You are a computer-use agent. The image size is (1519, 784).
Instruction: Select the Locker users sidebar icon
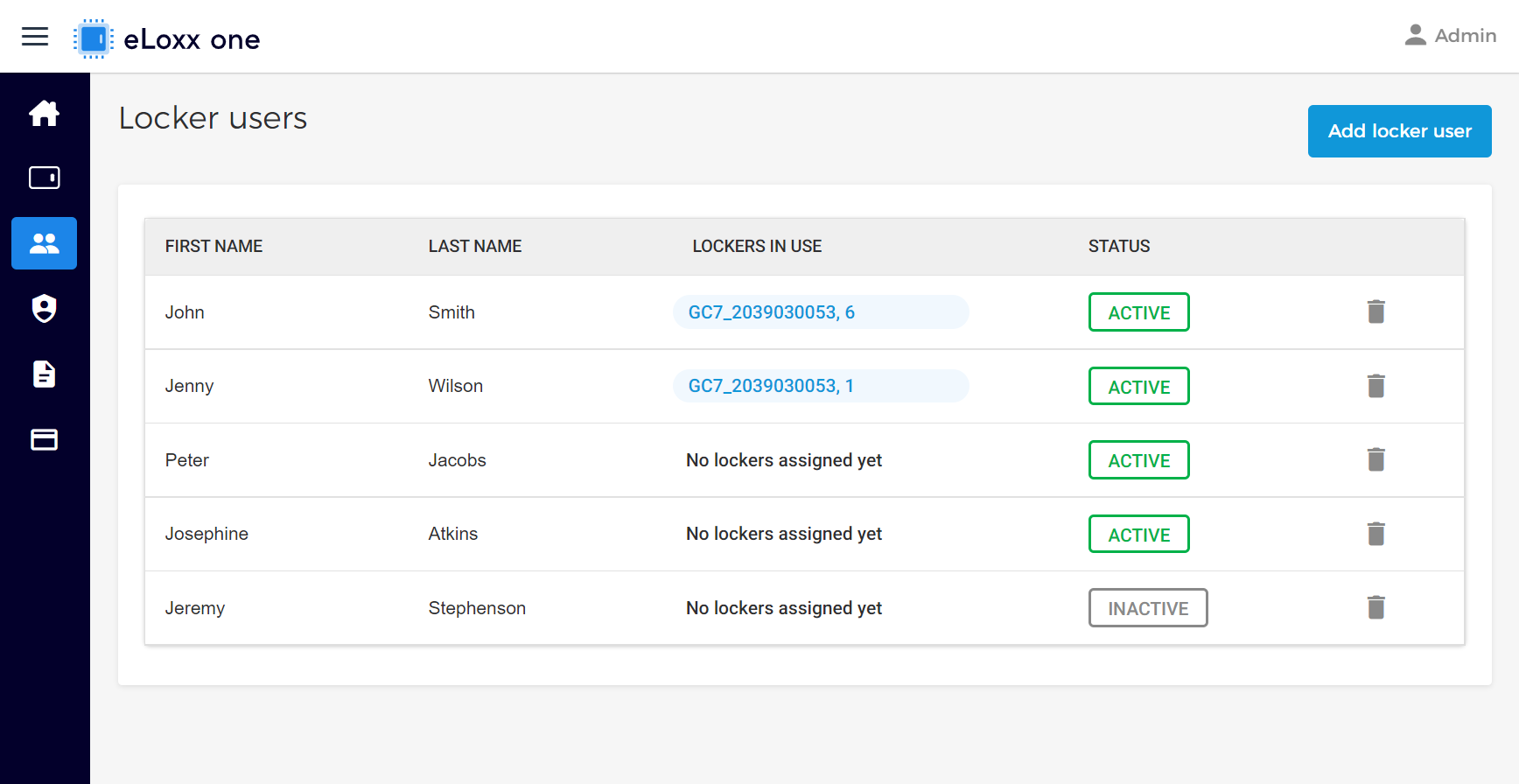44,243
